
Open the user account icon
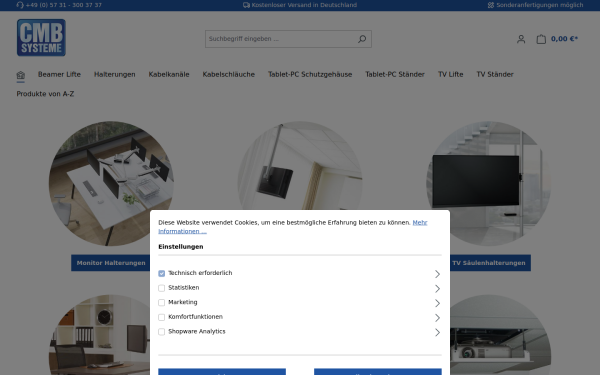[x=521, y=39]
